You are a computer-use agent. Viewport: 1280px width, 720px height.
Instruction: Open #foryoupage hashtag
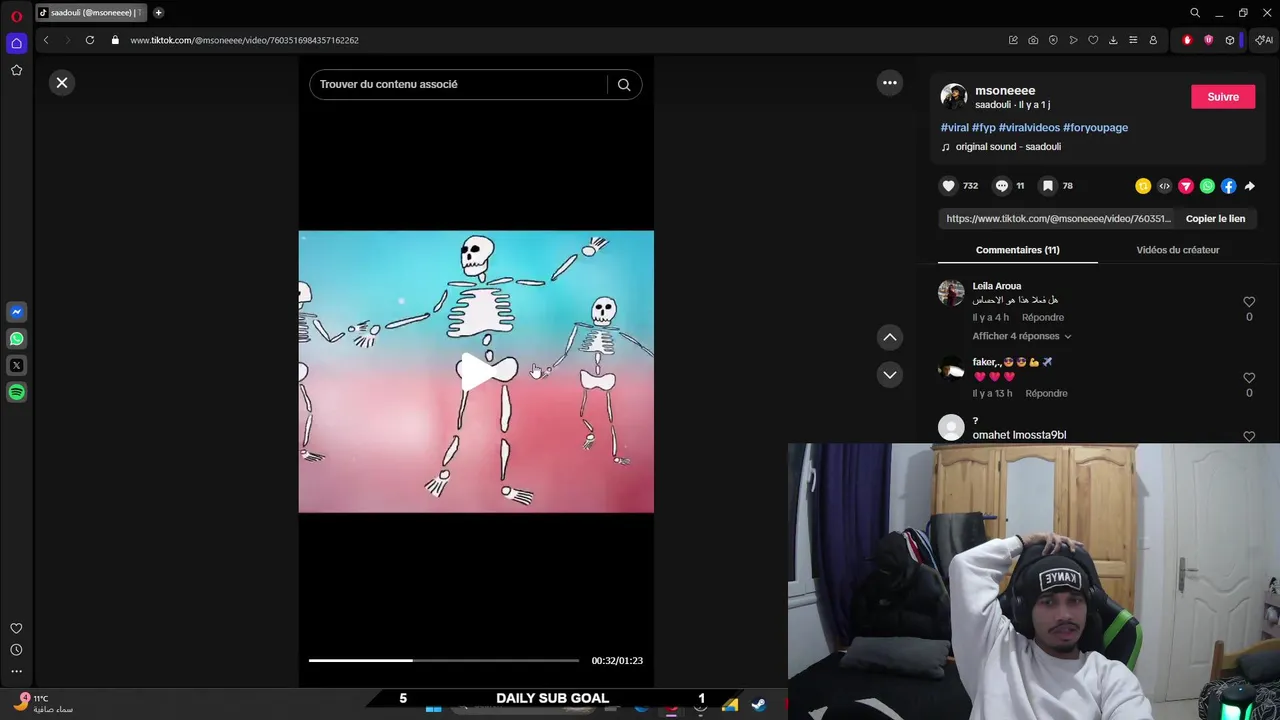1095,128
